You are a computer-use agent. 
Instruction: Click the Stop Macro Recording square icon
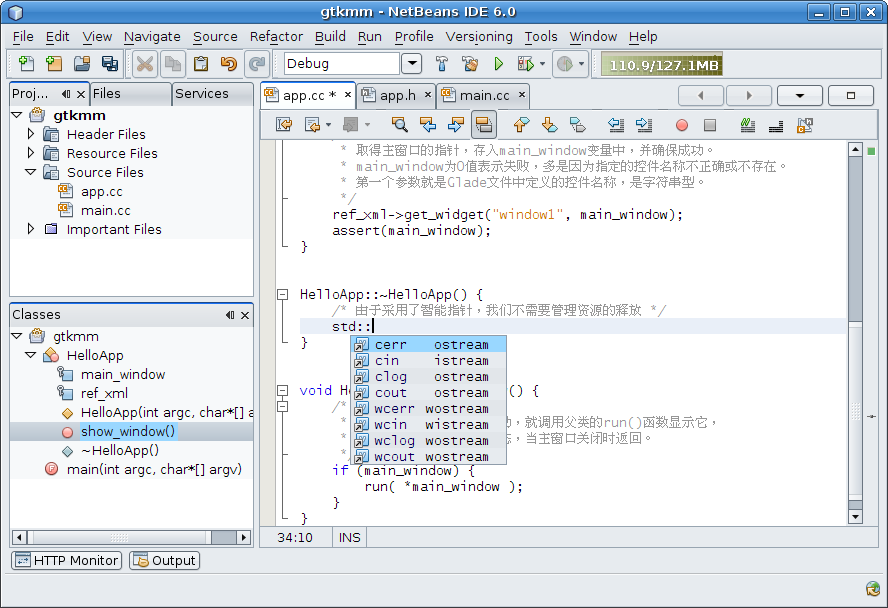click(710, 125)
